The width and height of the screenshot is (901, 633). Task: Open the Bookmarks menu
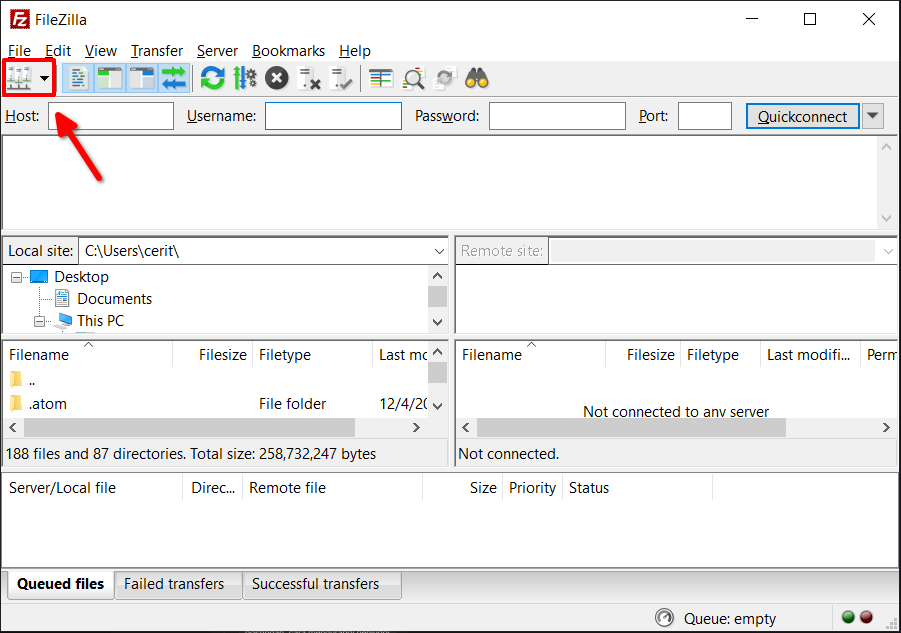click(288, 51)
